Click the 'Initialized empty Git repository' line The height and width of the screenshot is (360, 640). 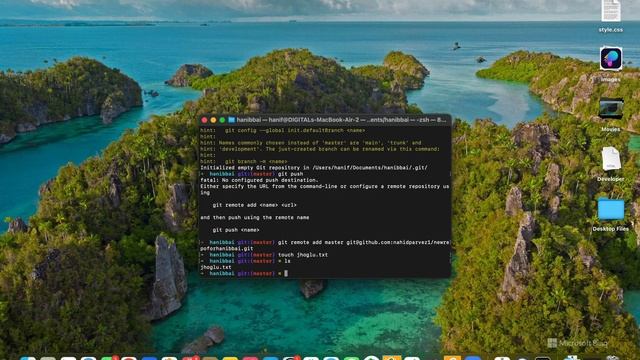tap(313, 168)
